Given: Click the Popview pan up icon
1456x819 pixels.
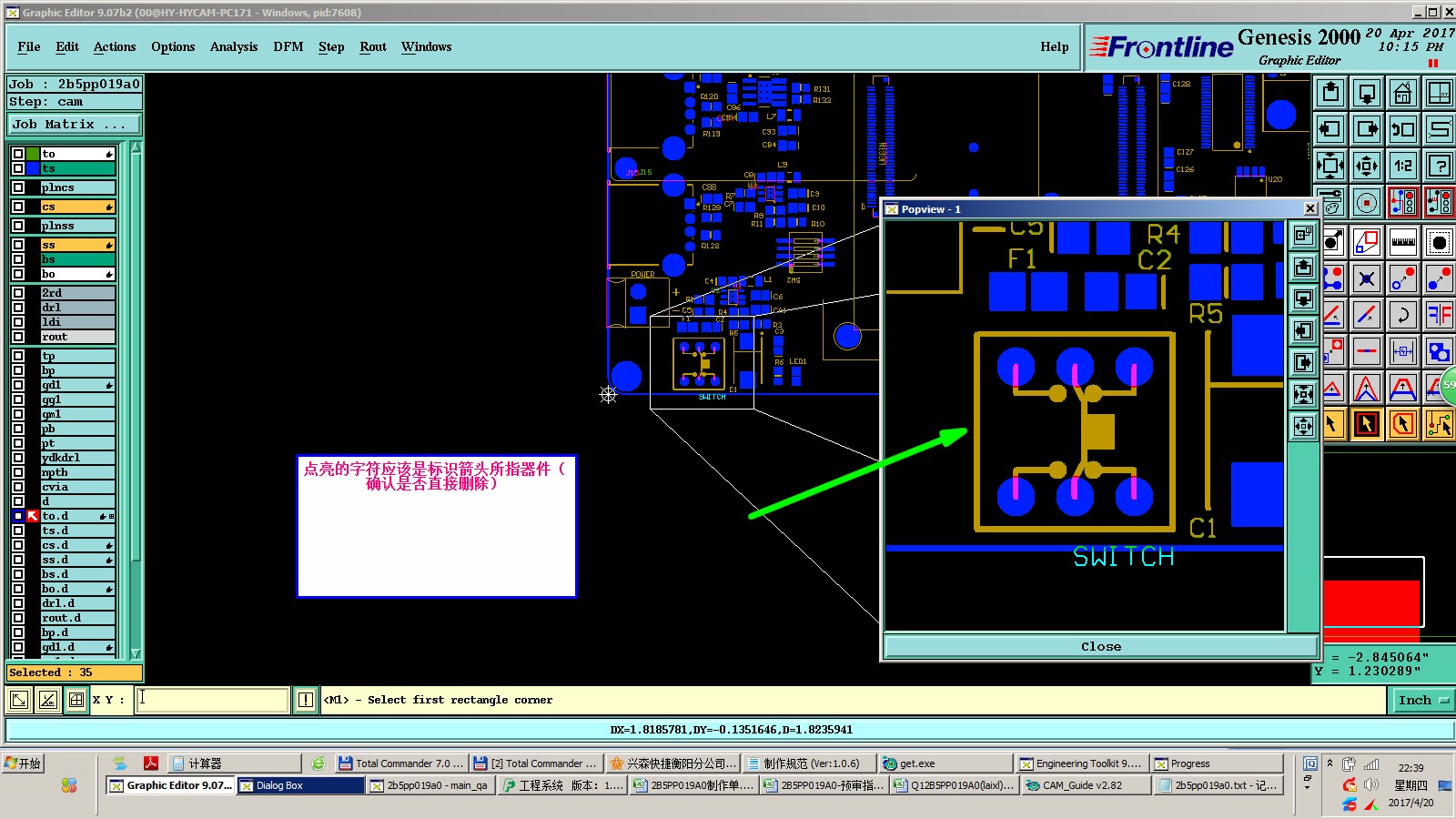Looking at the screenshot, I should pos(1303,267).
